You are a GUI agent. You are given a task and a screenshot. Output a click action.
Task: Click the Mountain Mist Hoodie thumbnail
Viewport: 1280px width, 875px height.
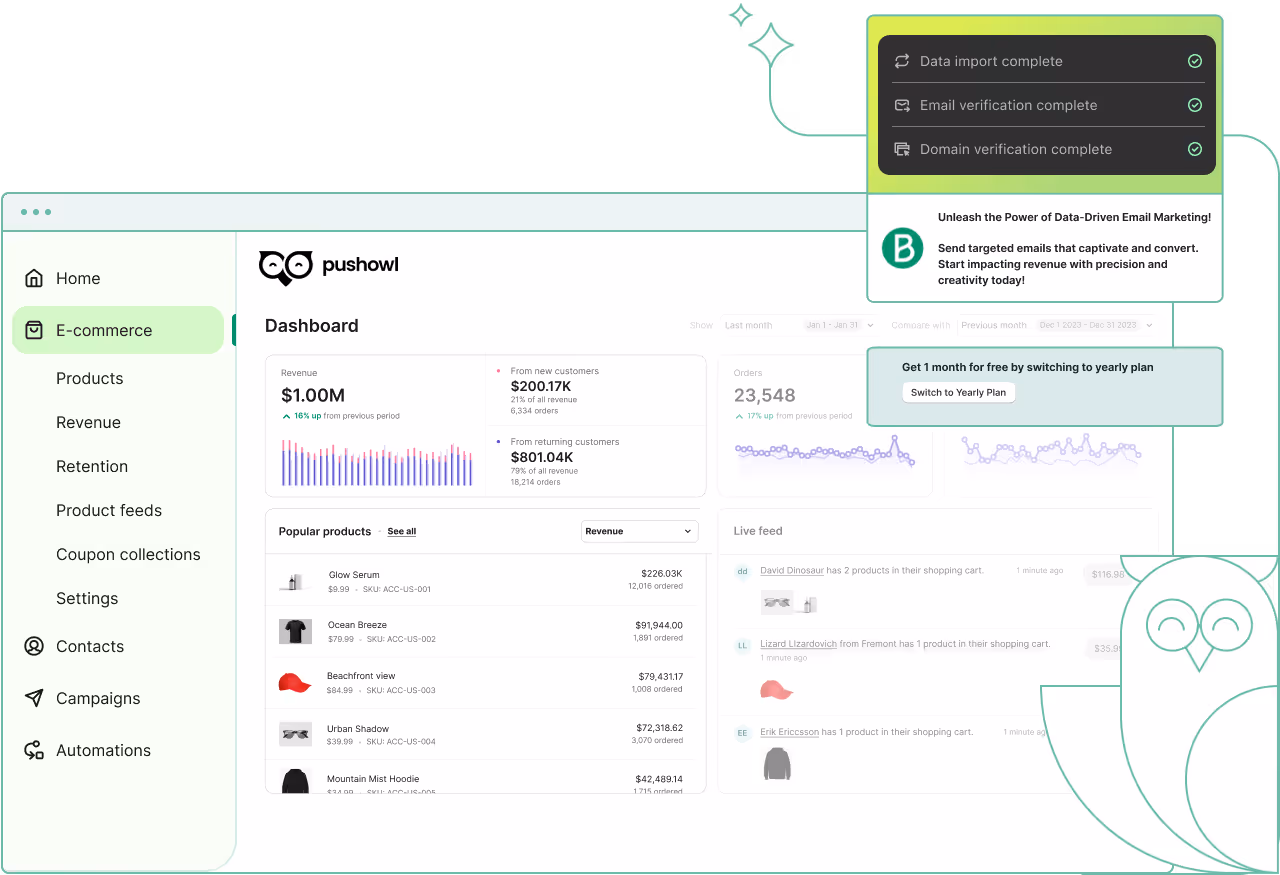click(295, 782)
